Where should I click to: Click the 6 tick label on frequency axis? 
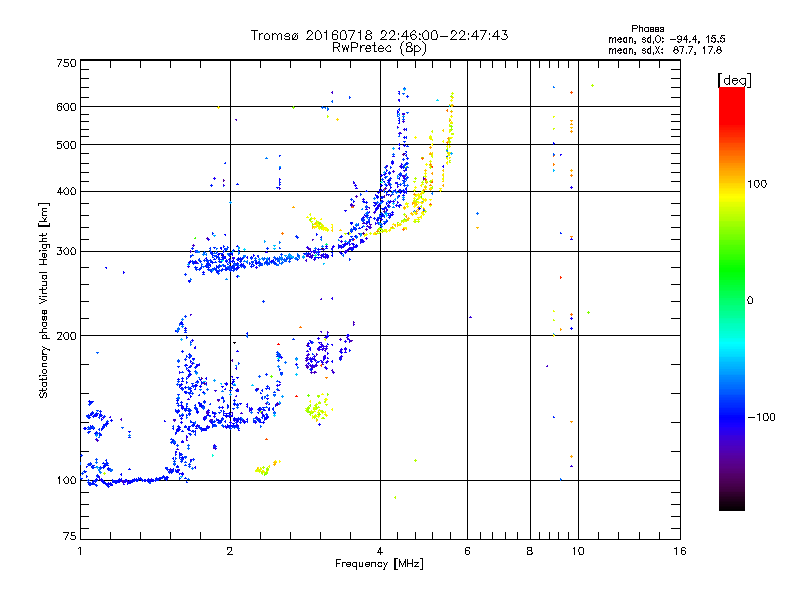[467, 551]
